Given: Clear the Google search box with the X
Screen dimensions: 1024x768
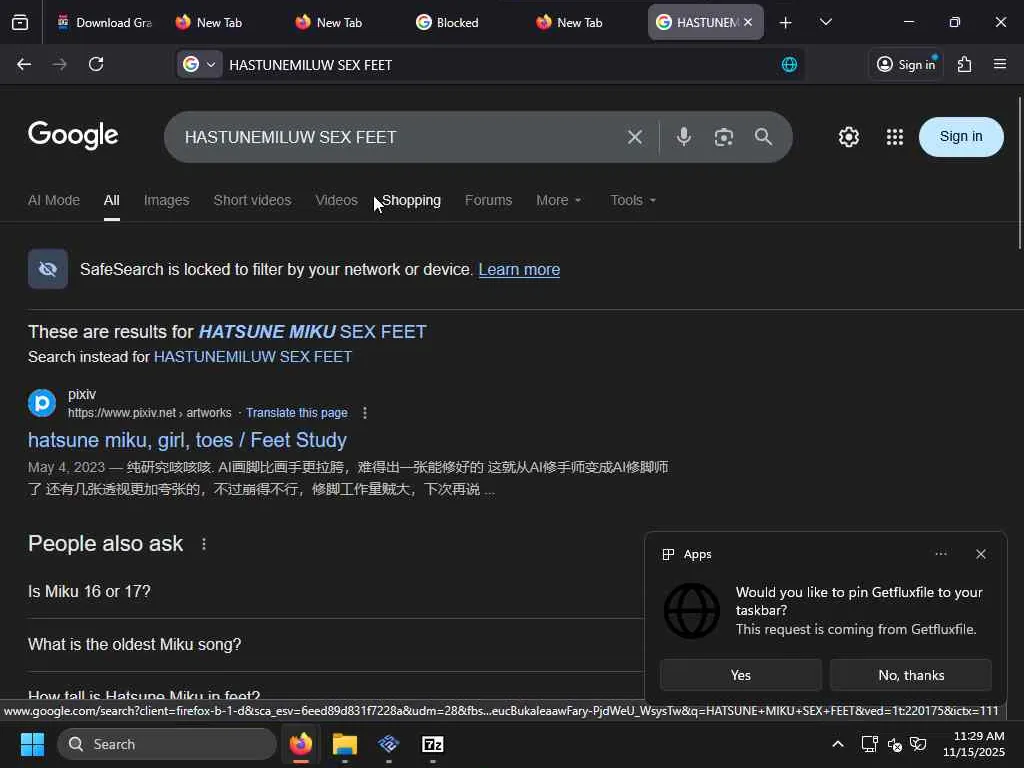Looking at the screenshot, I should [x=635, y=137].
